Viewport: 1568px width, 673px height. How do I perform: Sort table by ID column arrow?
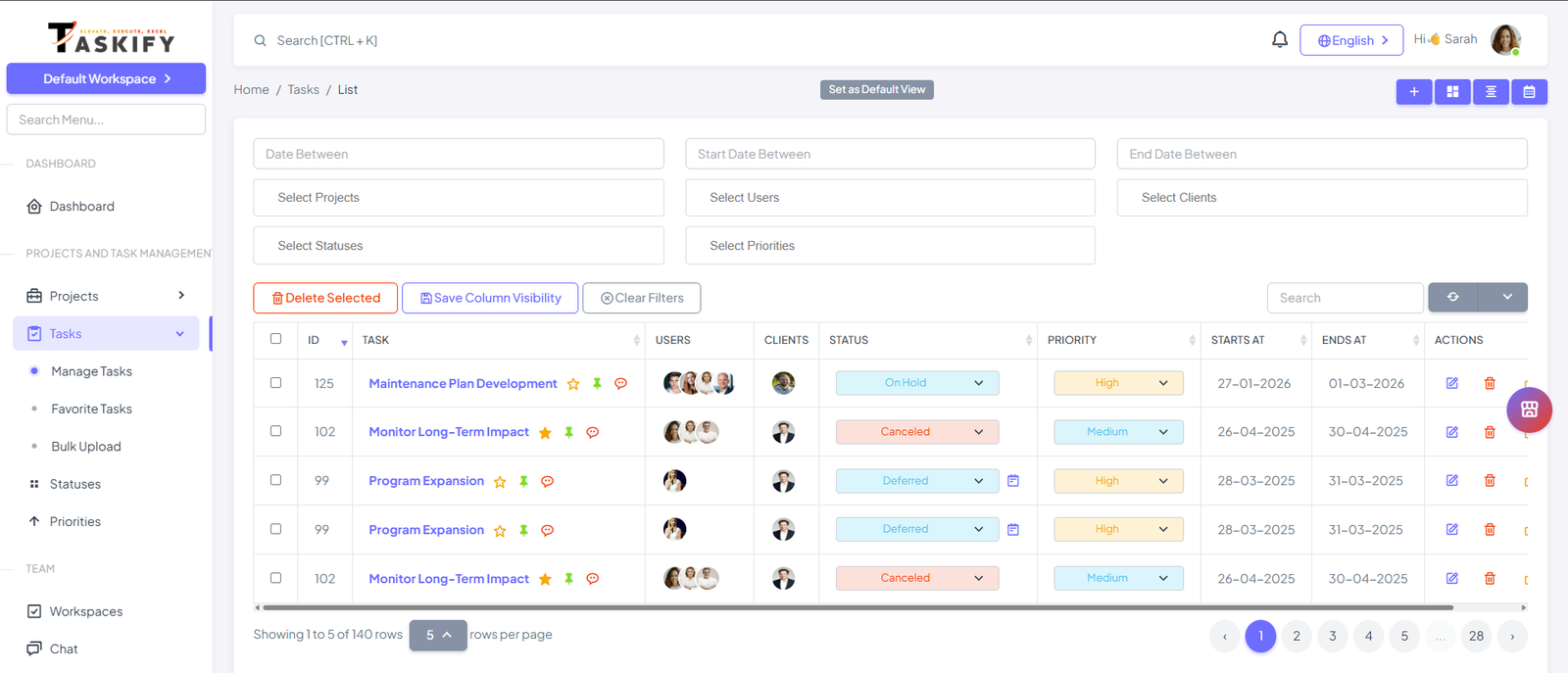point(344,342)
